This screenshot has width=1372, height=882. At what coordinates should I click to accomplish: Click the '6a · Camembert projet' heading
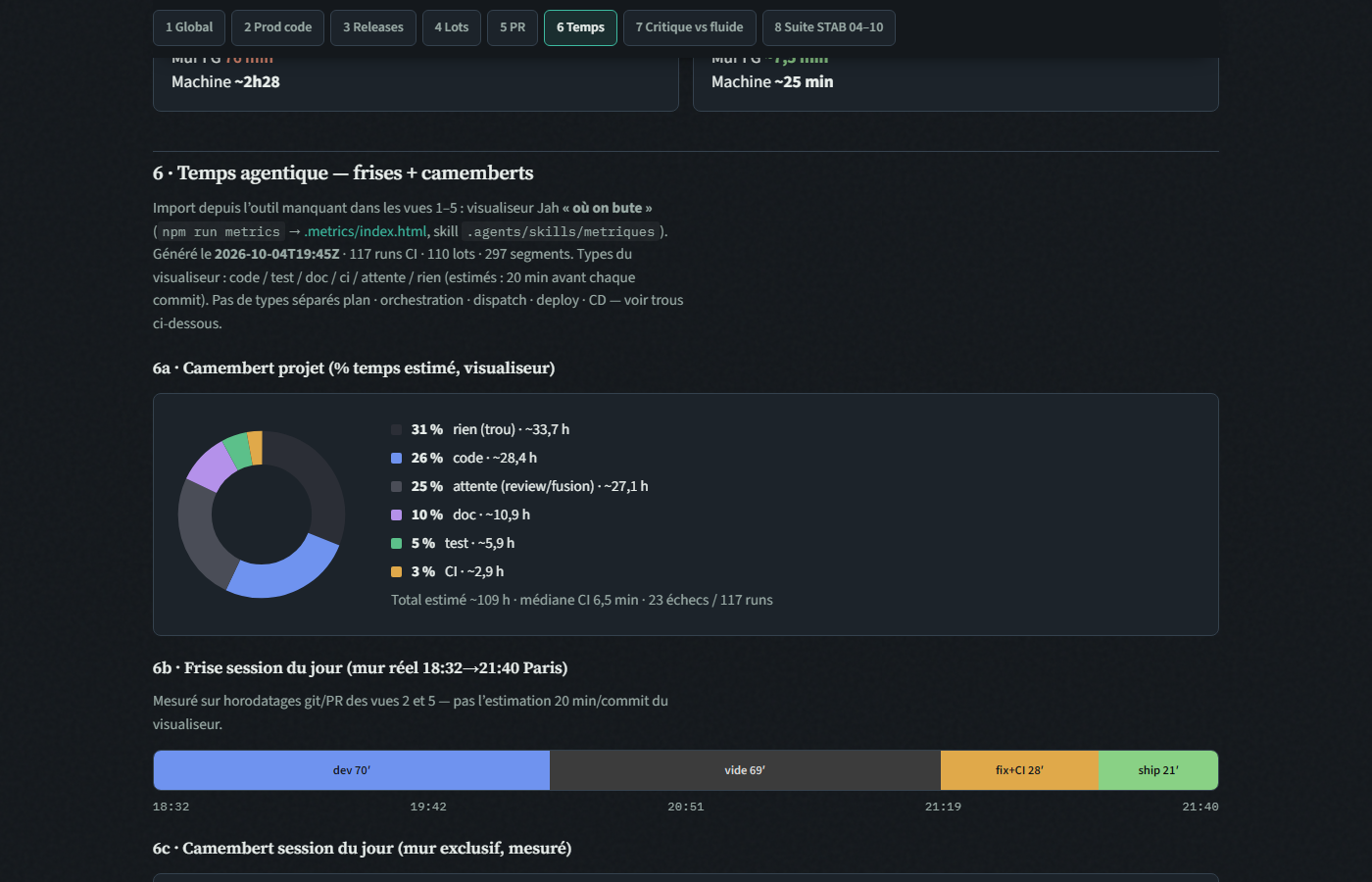click(x=354, y=368)
